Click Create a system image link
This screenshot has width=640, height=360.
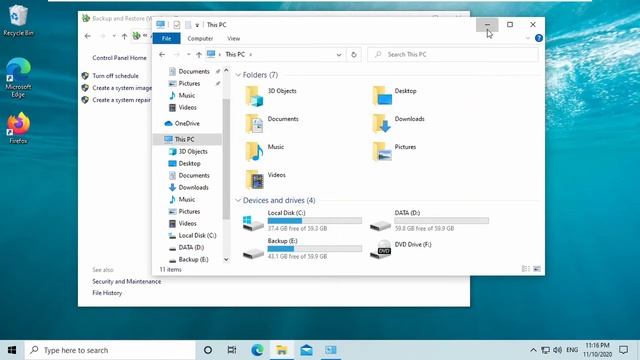122,88
